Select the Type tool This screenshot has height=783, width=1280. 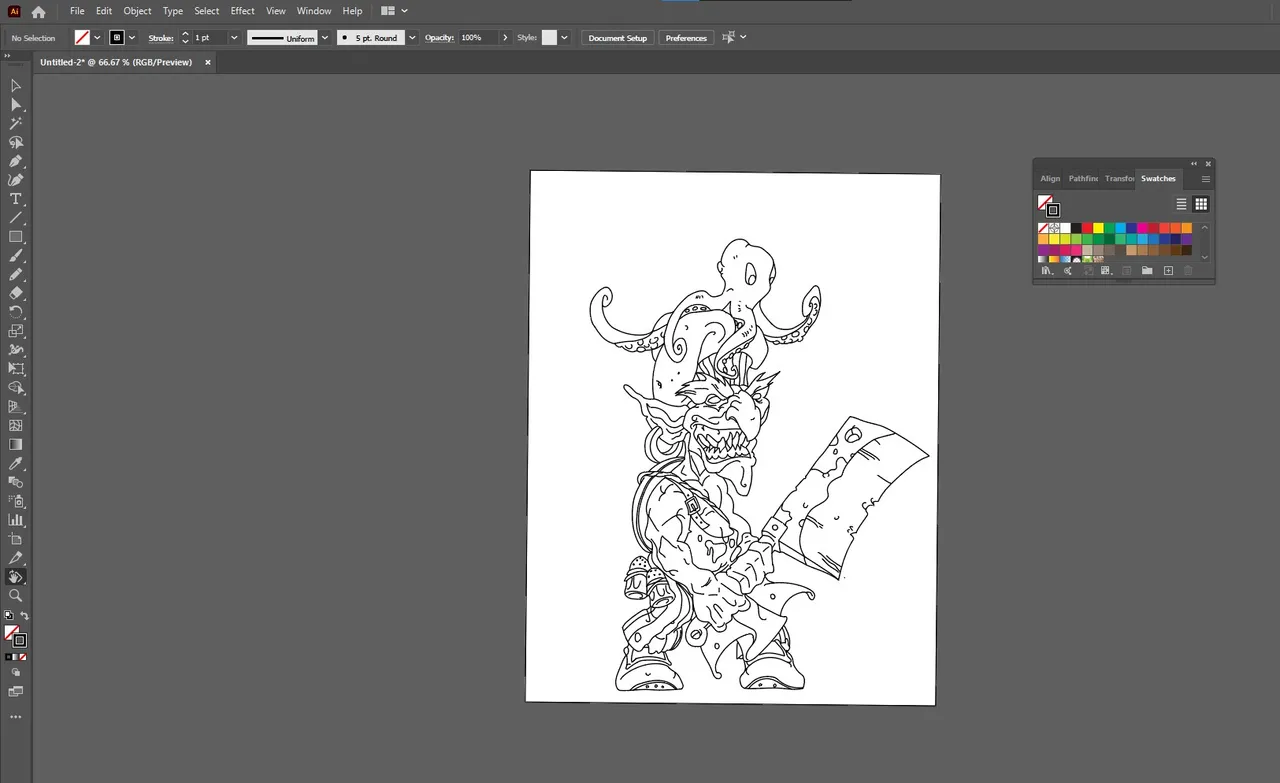tap(16, 199)
